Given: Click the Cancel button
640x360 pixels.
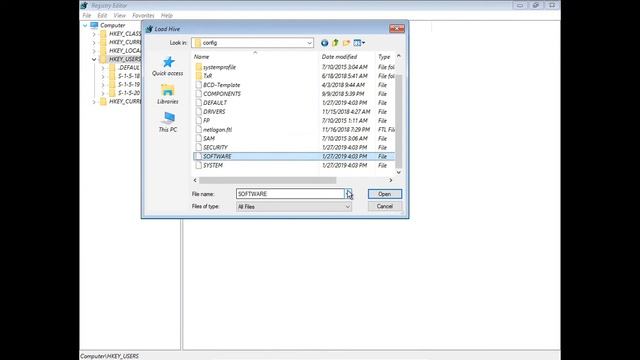Looking at the screenshot, I should [x=384, y=206].
